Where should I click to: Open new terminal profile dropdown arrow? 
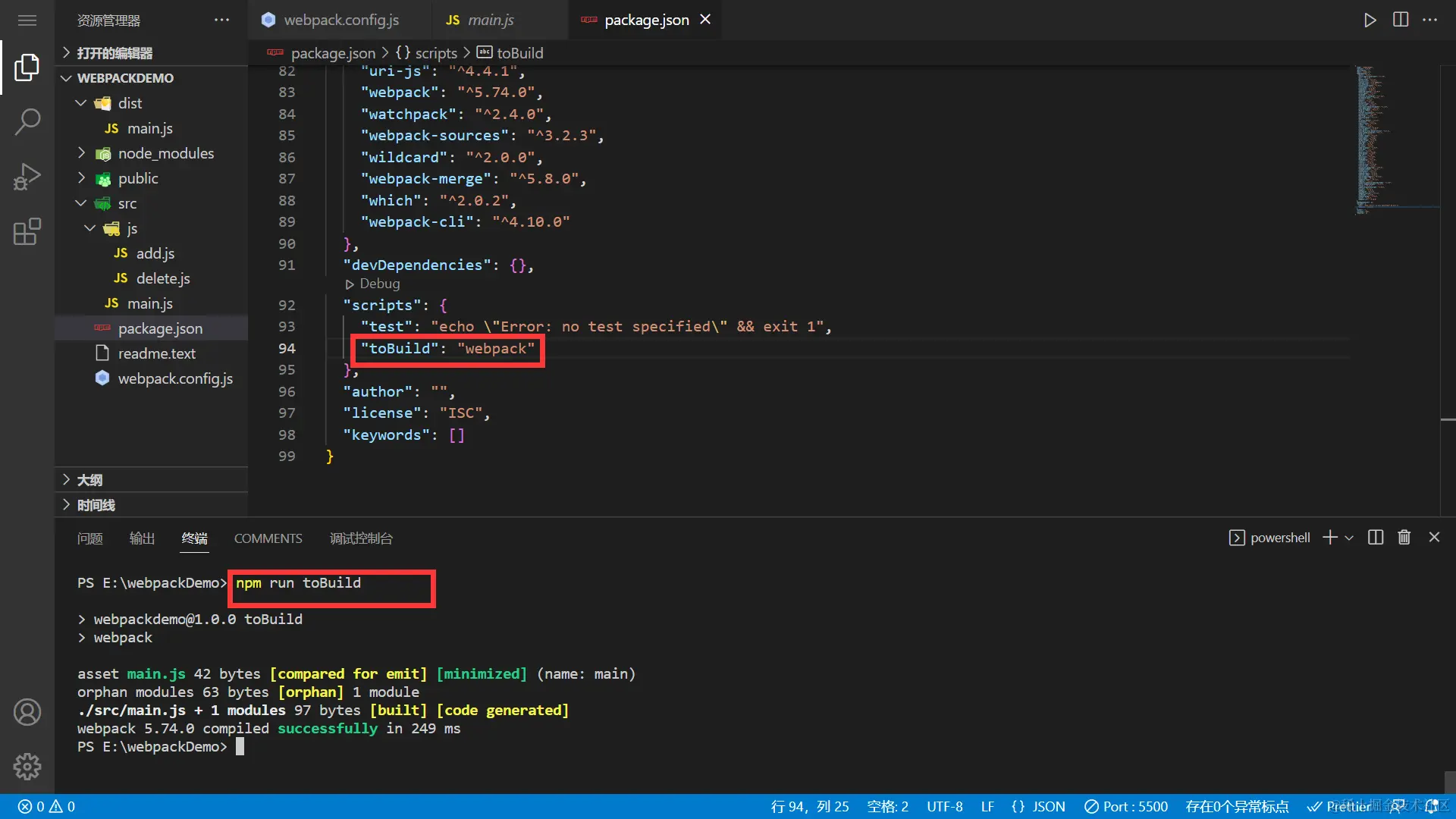tap(1349, 538)
